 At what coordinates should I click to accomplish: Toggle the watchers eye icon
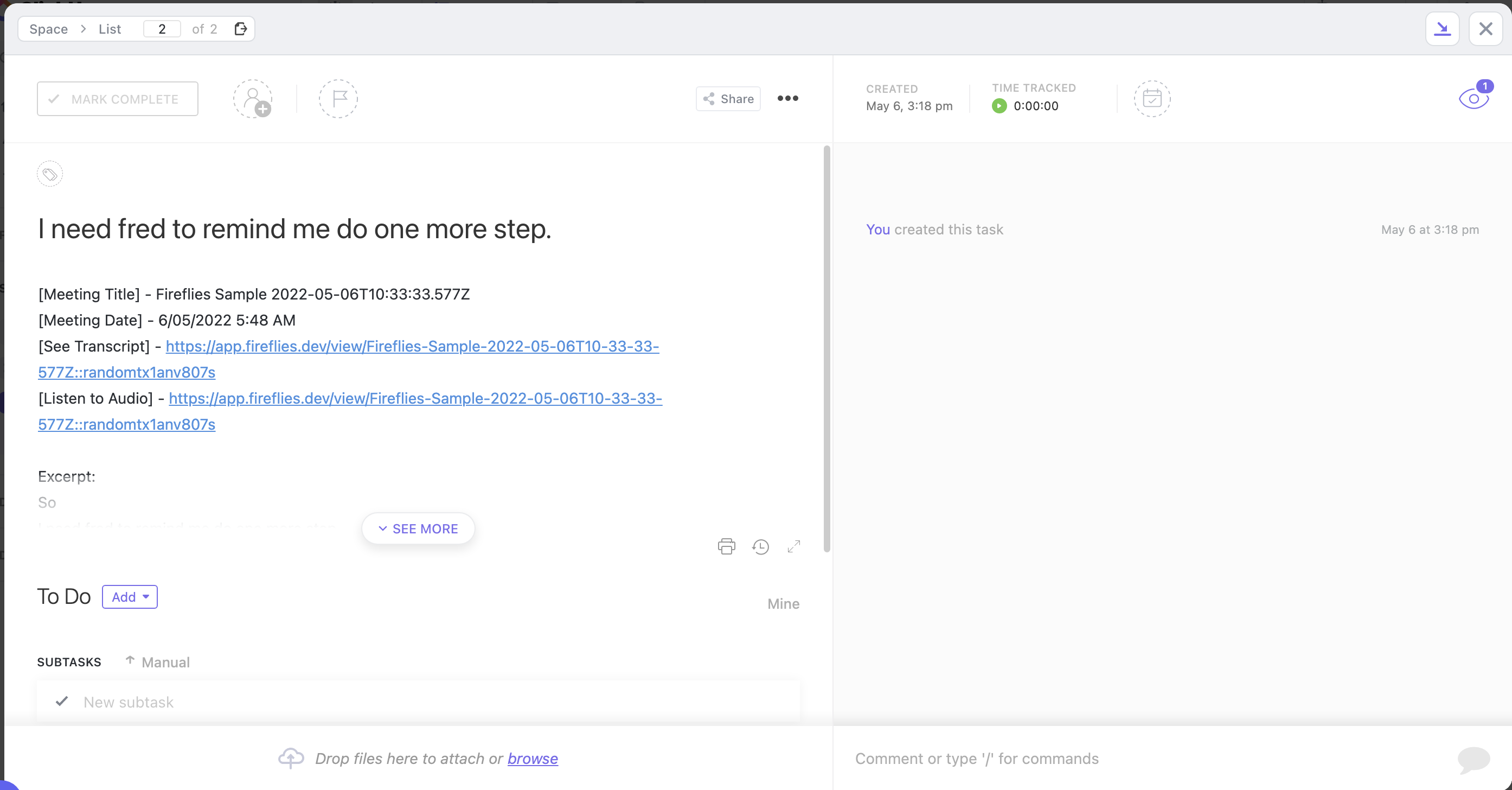[1474, 98]
